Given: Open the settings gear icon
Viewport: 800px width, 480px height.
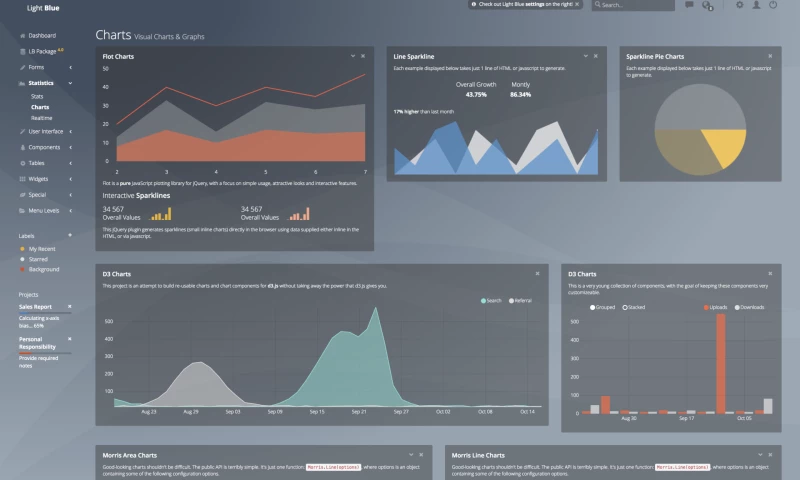Looking at the screenshot, I should coord(740,6).
